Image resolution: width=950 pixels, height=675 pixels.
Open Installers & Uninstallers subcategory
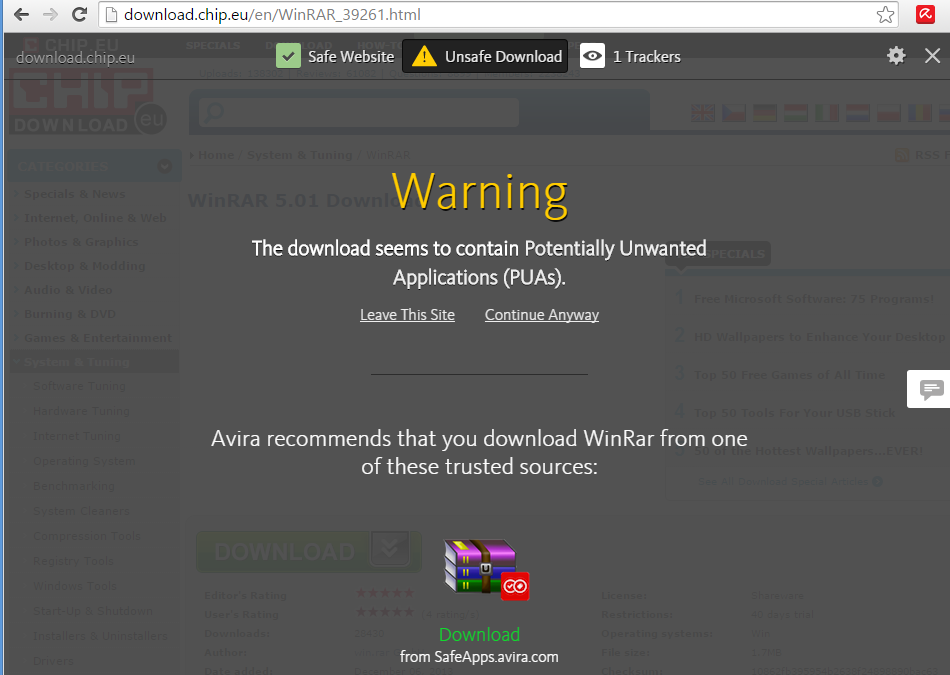(x=100, y=636)
